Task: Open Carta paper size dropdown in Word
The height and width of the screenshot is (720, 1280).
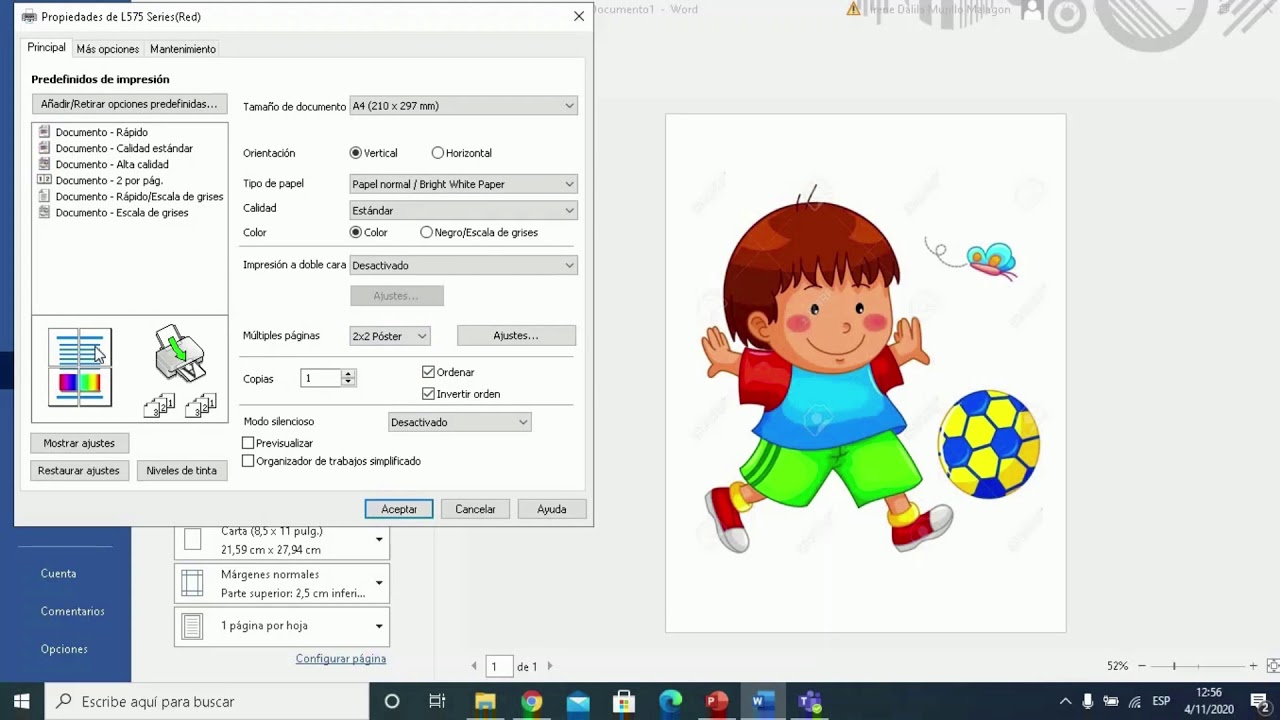Action: (x=282, y=541)
